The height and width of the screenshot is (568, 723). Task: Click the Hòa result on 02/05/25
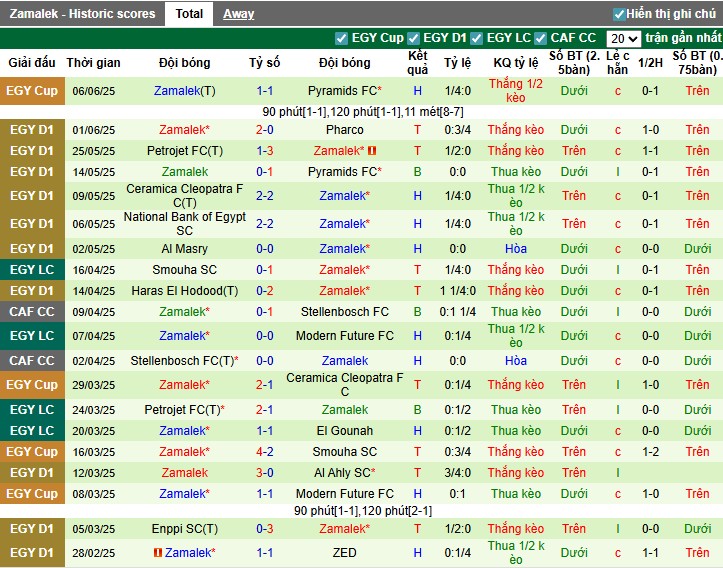tap(516, 249)
